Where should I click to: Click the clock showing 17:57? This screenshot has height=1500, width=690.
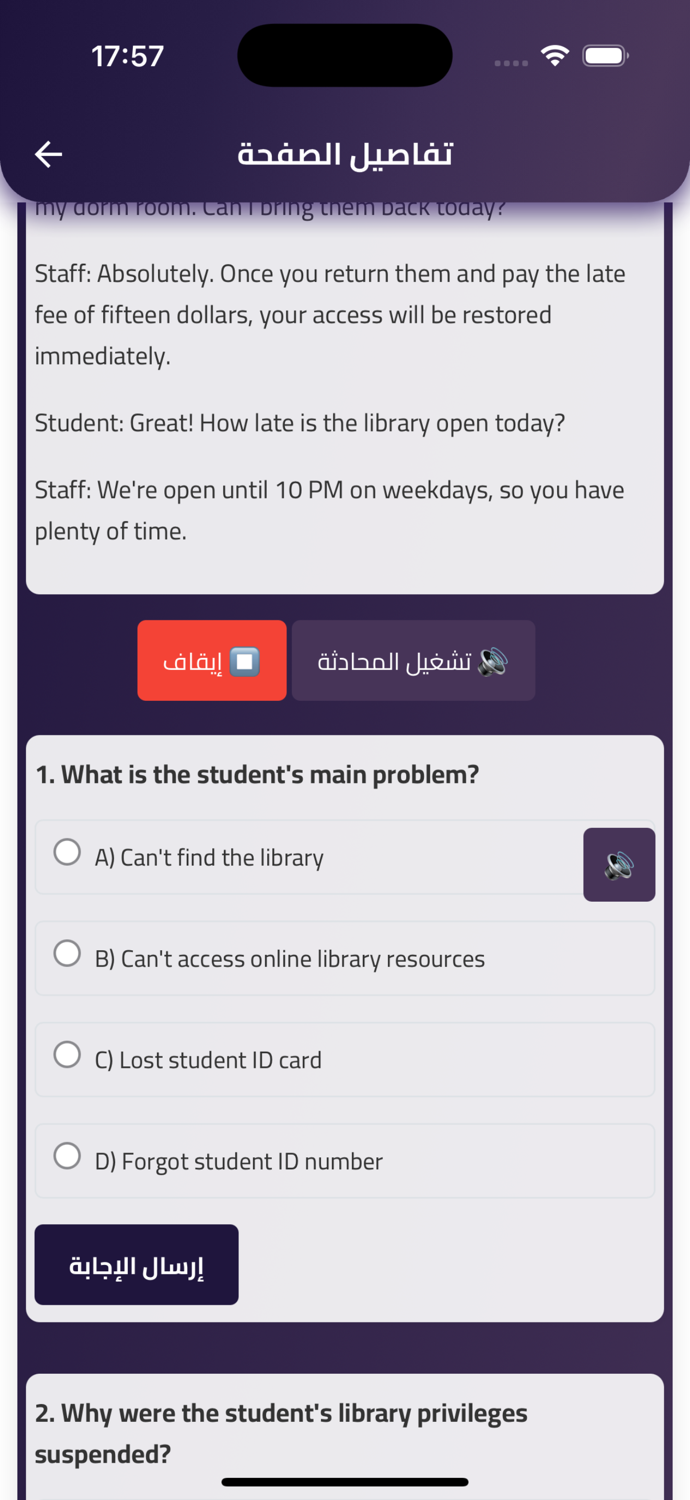coord(127,56)
